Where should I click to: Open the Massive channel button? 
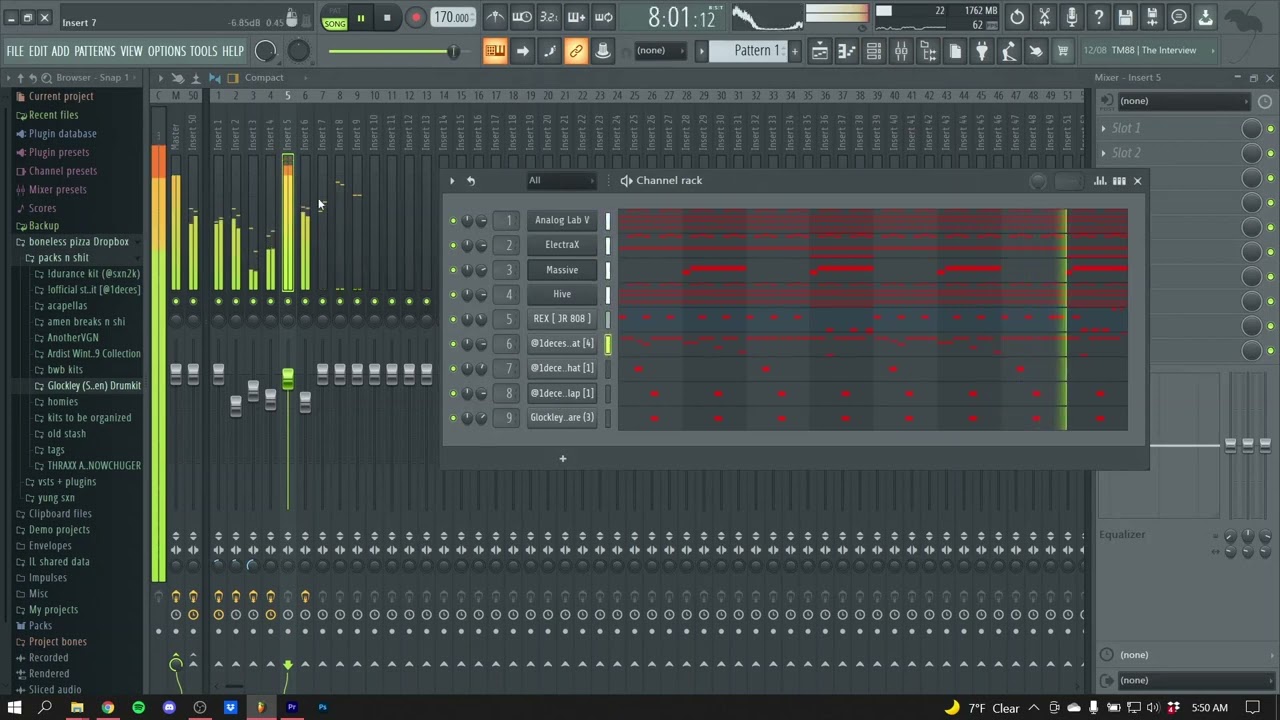pos(562,270)
